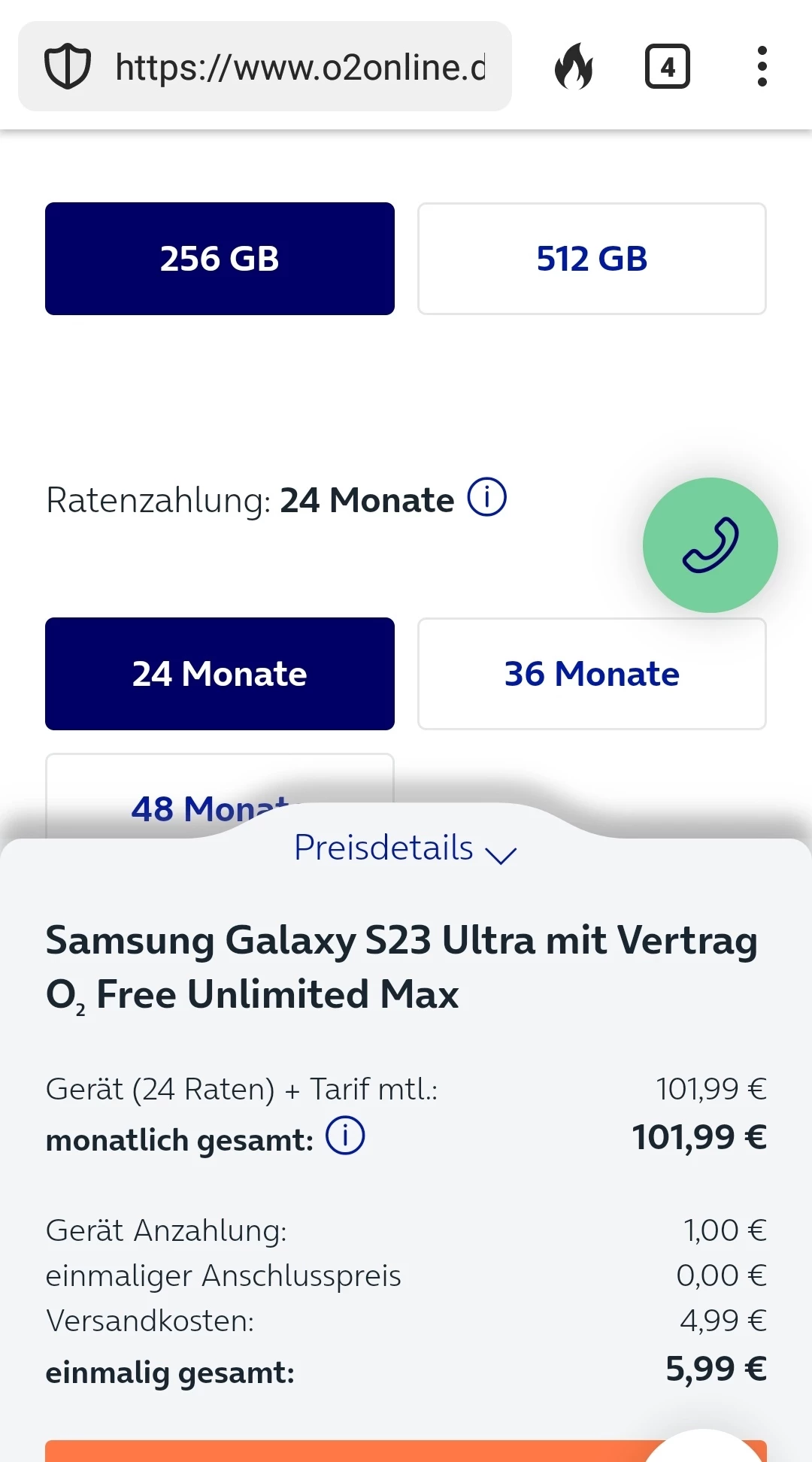
Task: Open info icon next to Ratenzahlung
Action: tap(487, 498)
